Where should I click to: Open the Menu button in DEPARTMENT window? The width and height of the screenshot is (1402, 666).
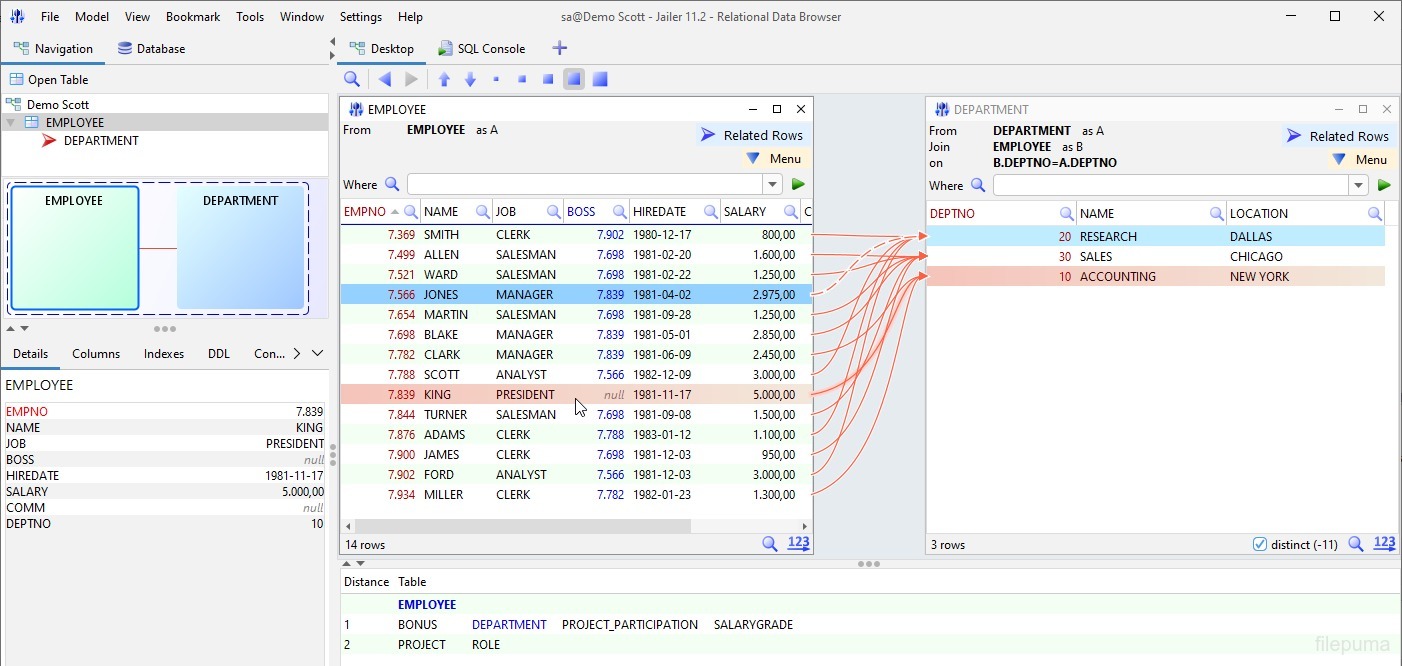pos(1360,159)
